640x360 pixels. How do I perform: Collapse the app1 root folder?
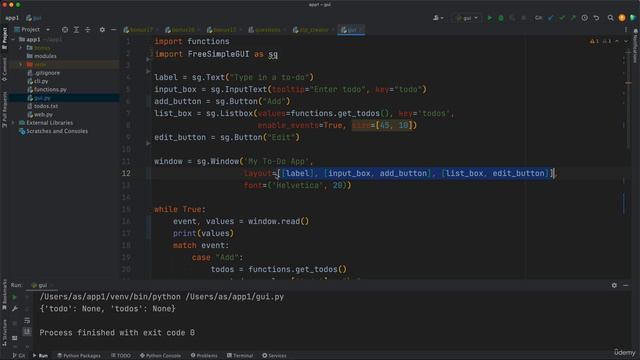[x=13, y=40]
